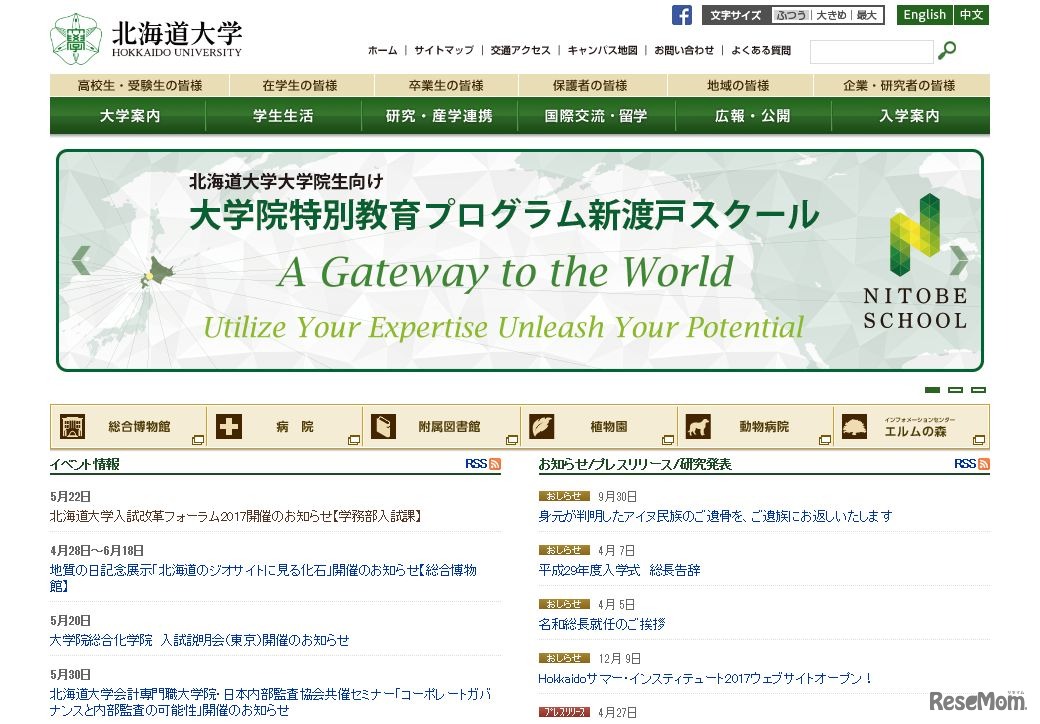Viewport: 1040px width, 724px height.
Task: Show next banner slide arrow
Action: (x=958, y=260)
